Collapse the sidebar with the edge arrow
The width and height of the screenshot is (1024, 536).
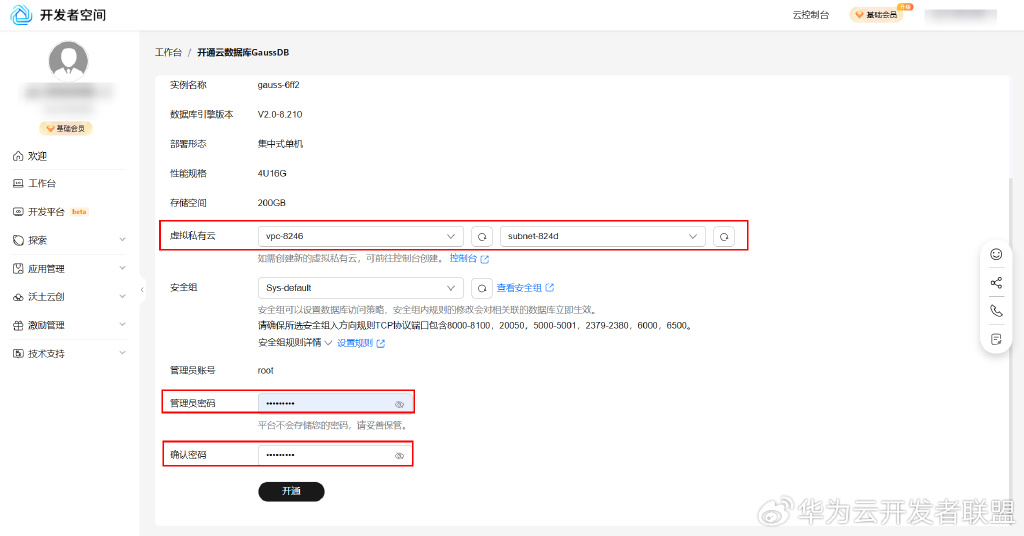tap(142, 290)
